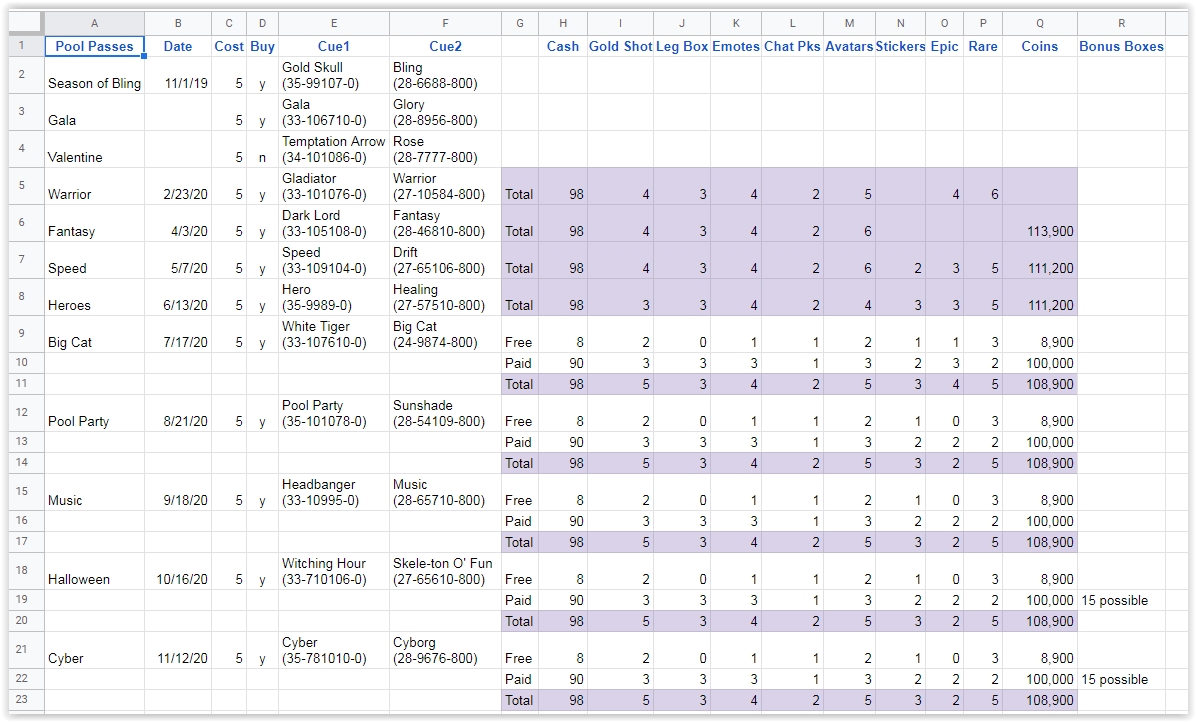Screen dimensions: 1196x722
Task: Select the '108,900' coins cell in row 11
Action: pyautogui.click(x=1040, y=384)
